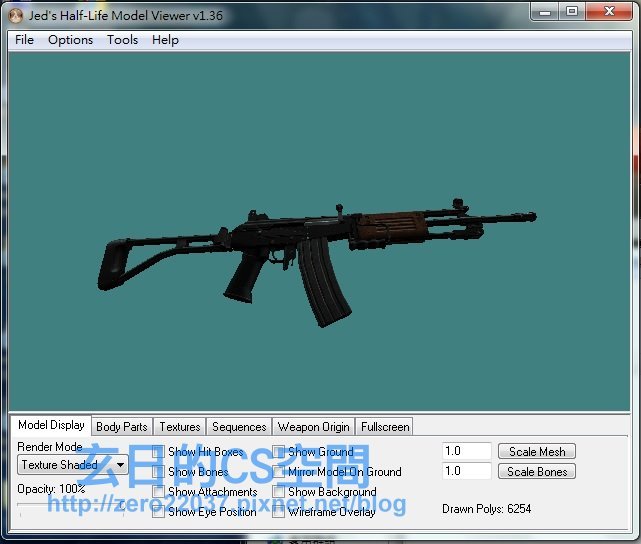Viewport: 641px width, 544px height.
Task: Switch to the Sequences tab
Action: [x=239, y=427]
